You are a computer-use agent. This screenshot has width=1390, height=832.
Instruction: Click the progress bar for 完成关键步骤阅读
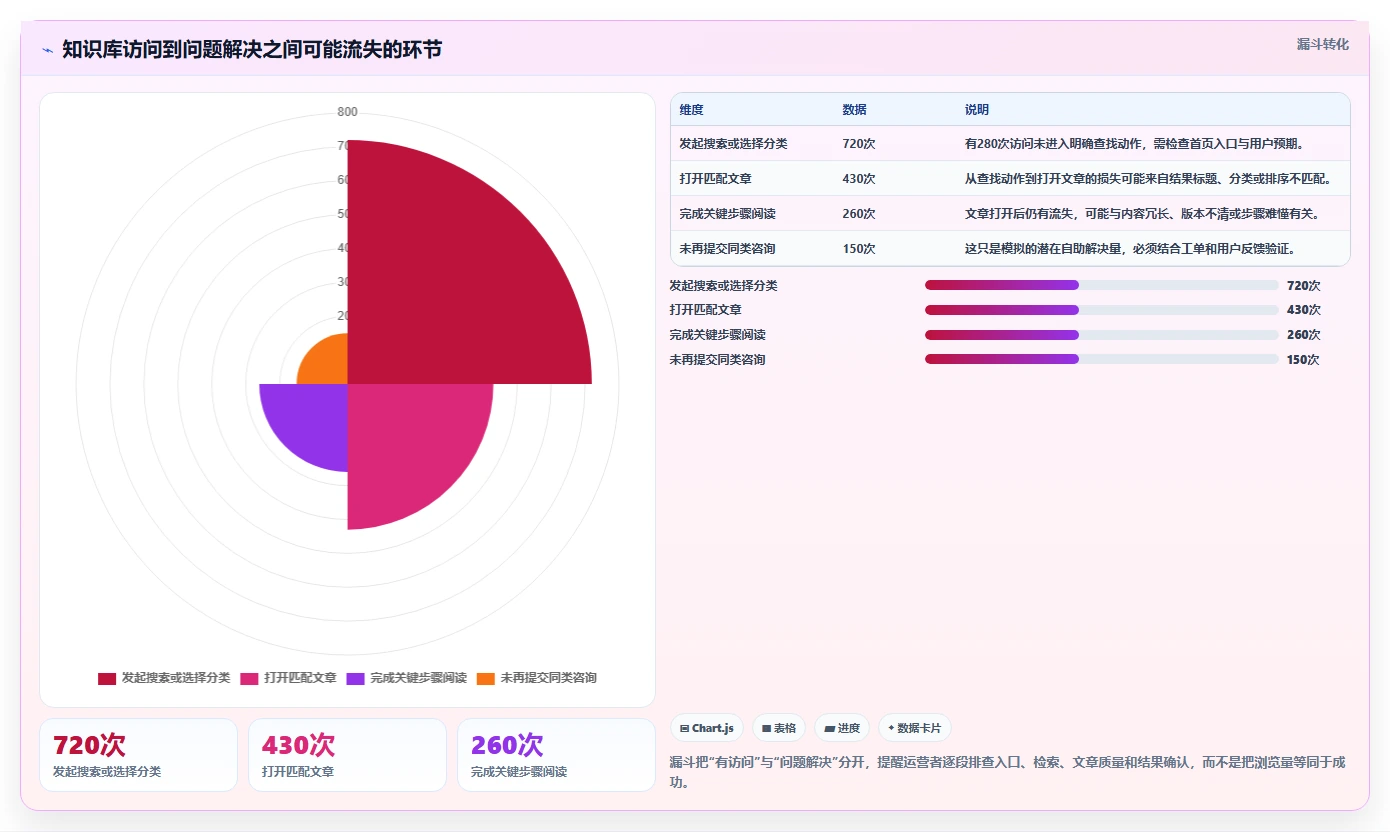pos(1102,334)
